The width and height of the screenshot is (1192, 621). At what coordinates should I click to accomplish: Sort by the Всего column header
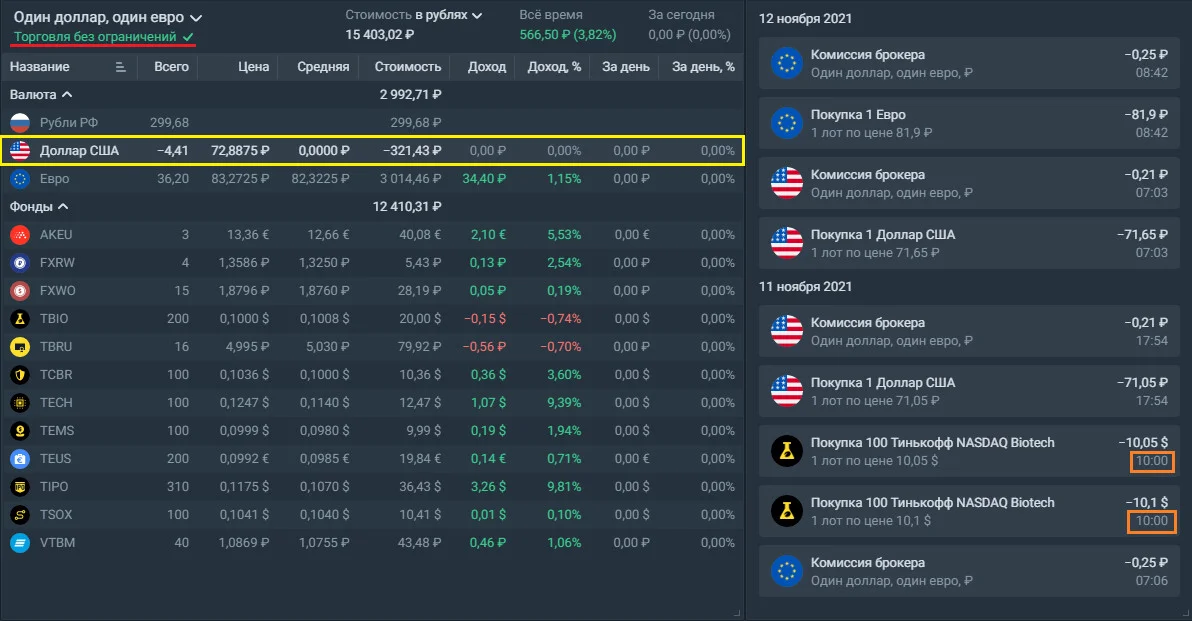[x=171, y=67]
